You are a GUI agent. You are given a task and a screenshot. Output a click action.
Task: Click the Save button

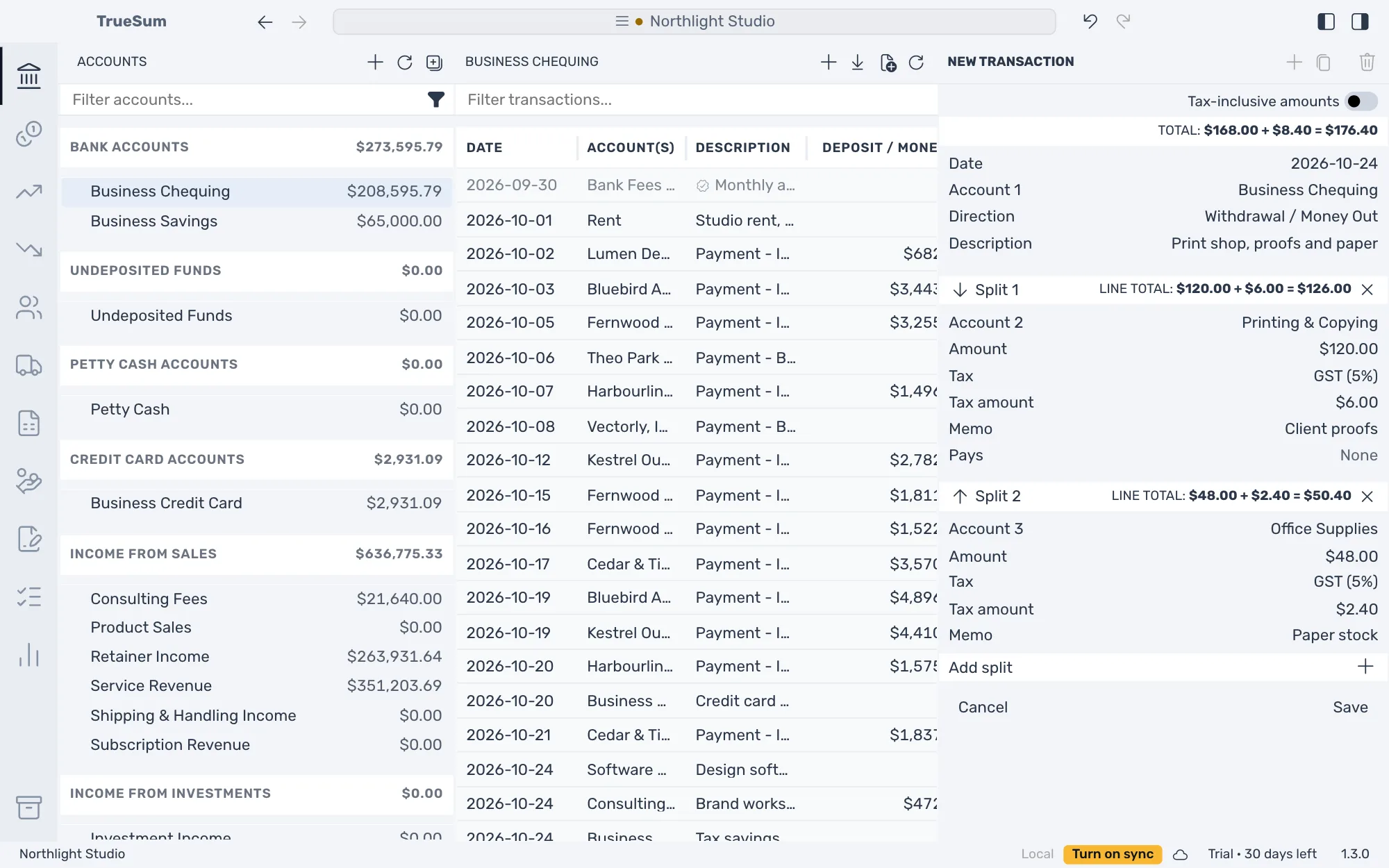[1350, 708]
